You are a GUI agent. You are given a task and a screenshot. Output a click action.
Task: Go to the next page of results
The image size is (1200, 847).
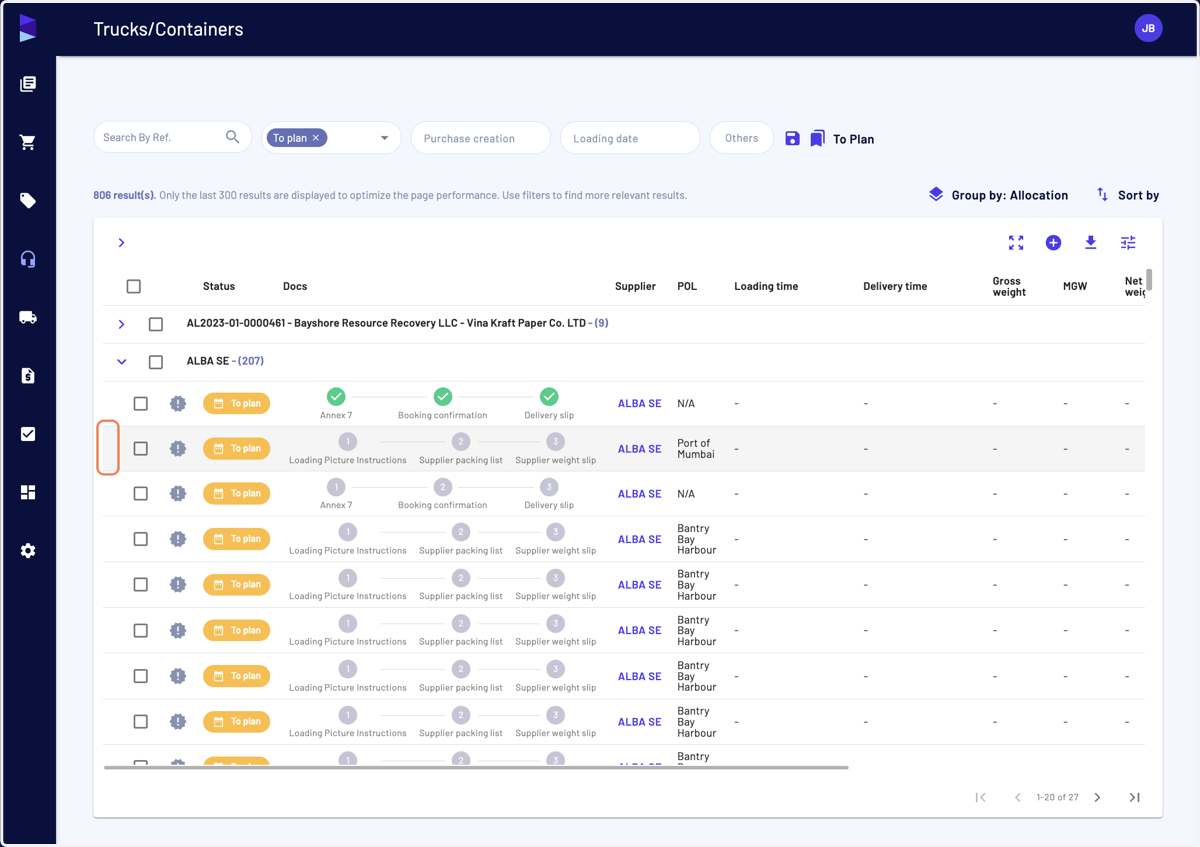click(x=1097, y=797)
